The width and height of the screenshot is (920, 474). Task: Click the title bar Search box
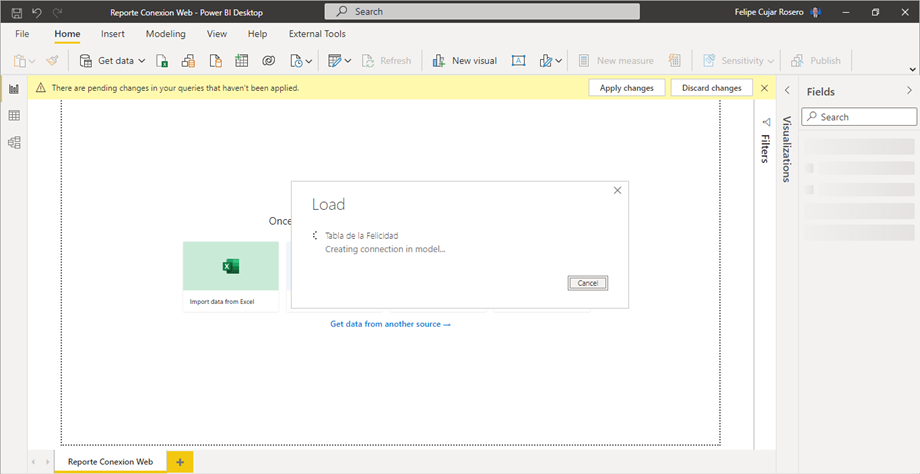point(482,12)
